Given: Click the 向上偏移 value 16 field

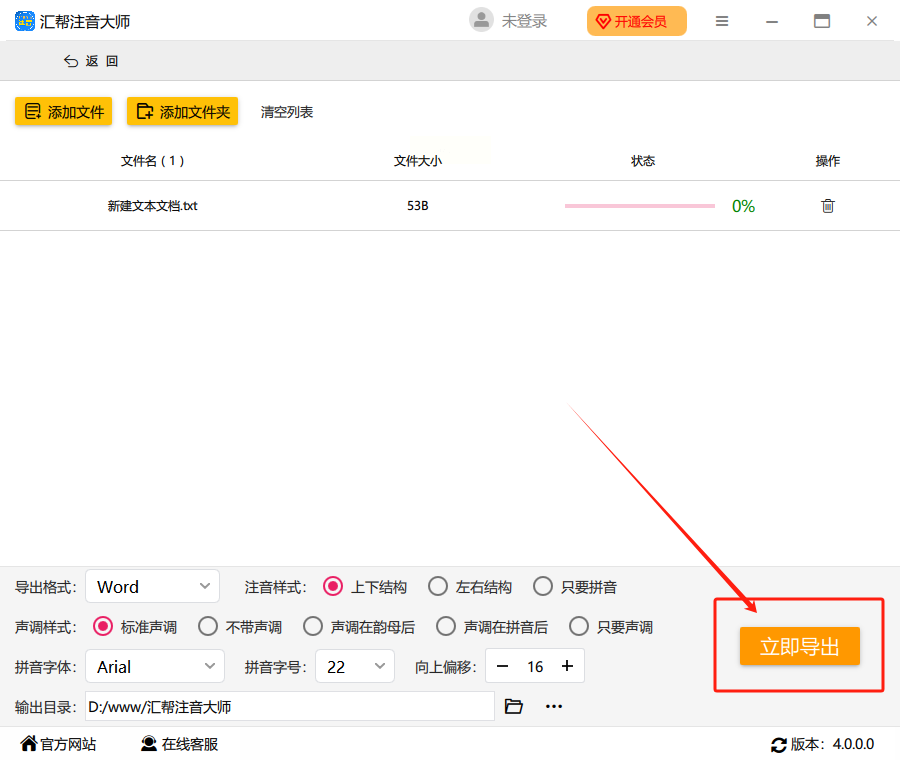Looking at the screenshot, I should [535, 666].
